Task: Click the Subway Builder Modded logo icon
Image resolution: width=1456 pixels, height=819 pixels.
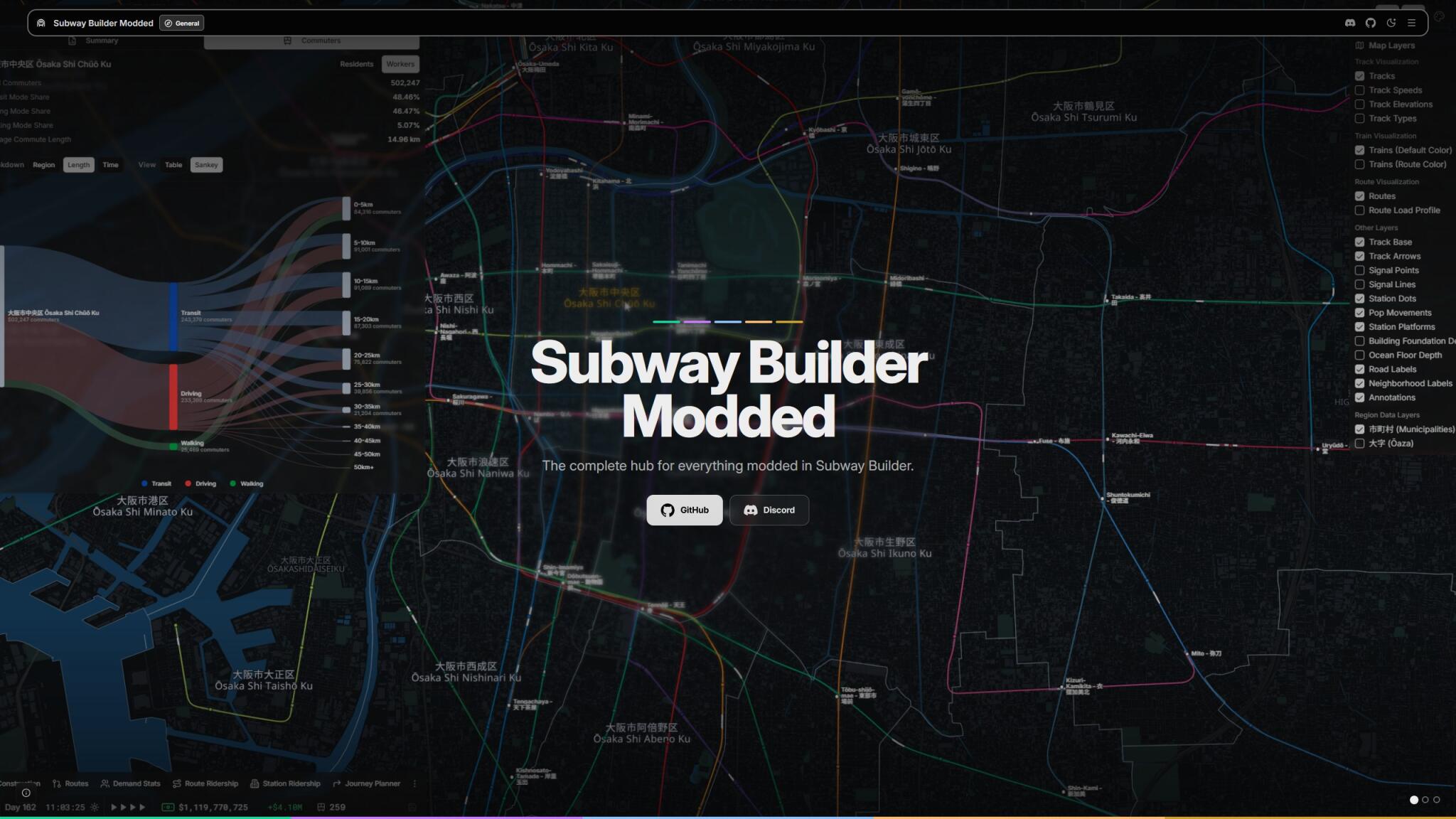Action: coord(41,23)
